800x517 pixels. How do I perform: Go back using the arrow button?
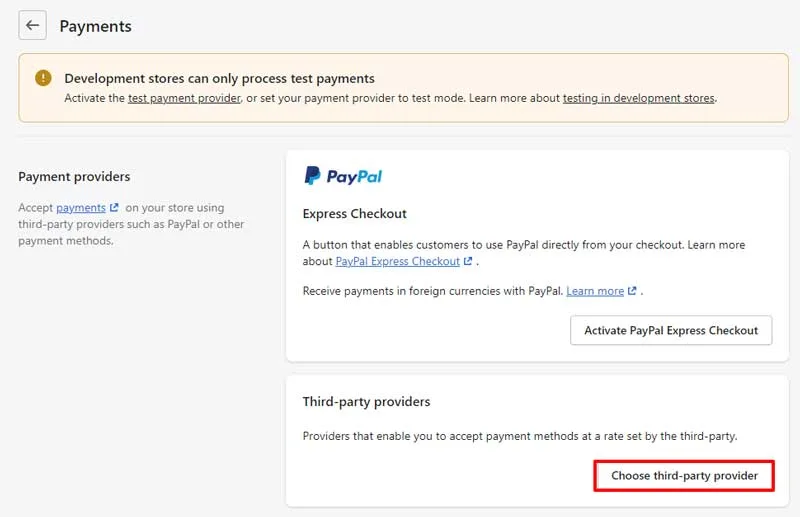(x=33, y=25)
